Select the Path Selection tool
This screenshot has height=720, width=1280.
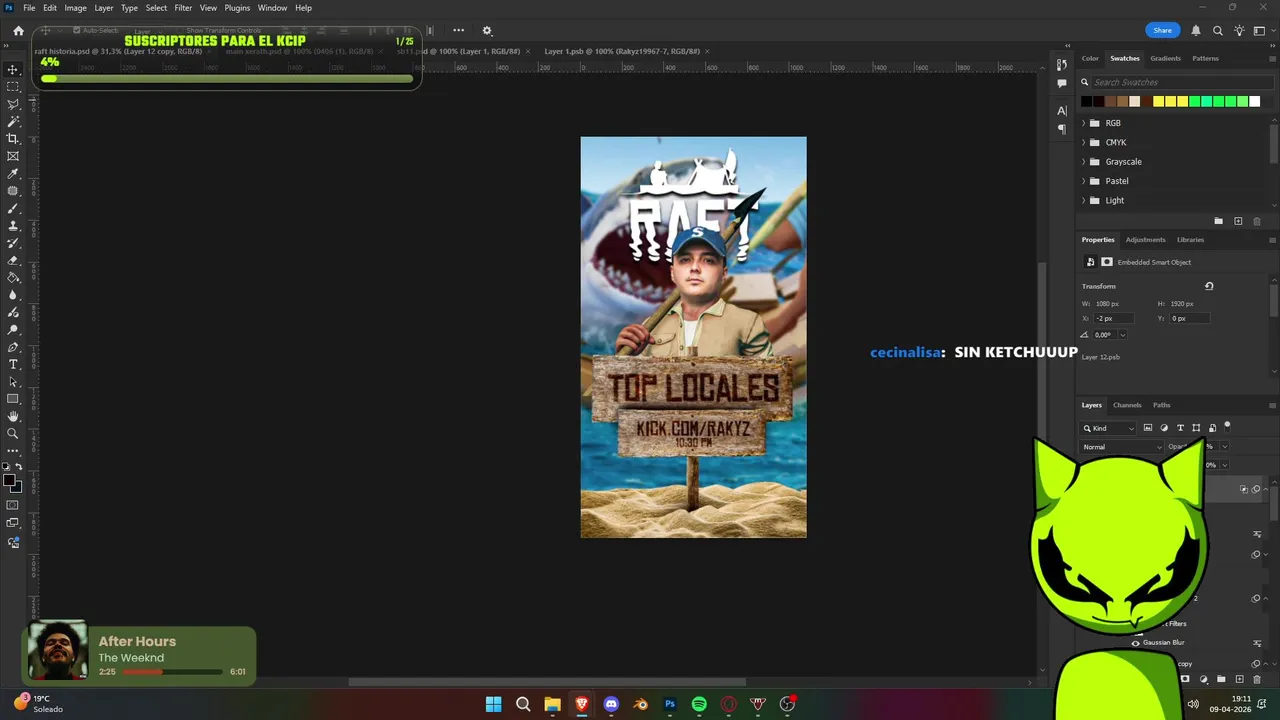(x=13, y=382)
